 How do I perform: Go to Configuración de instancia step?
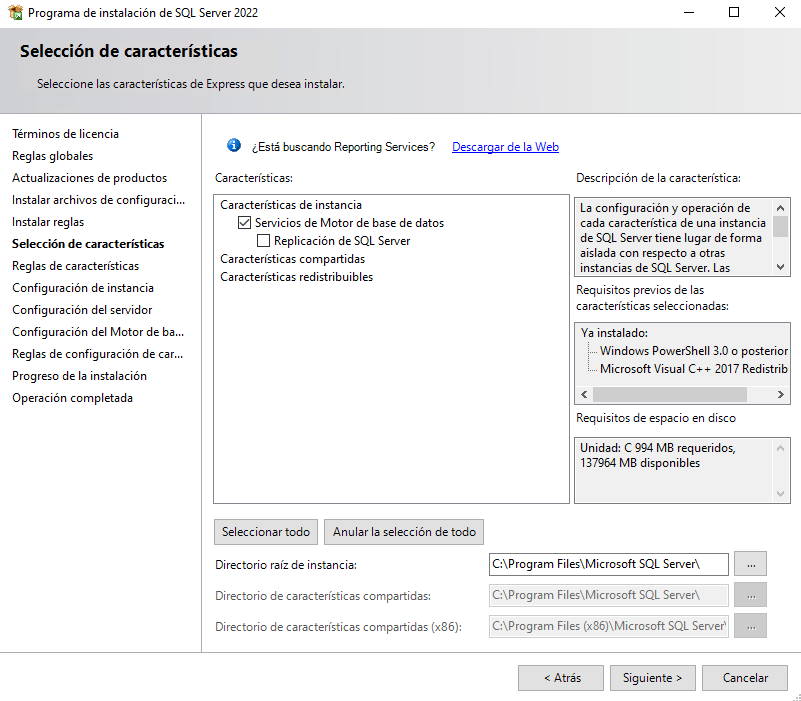[x=82, y=288]
